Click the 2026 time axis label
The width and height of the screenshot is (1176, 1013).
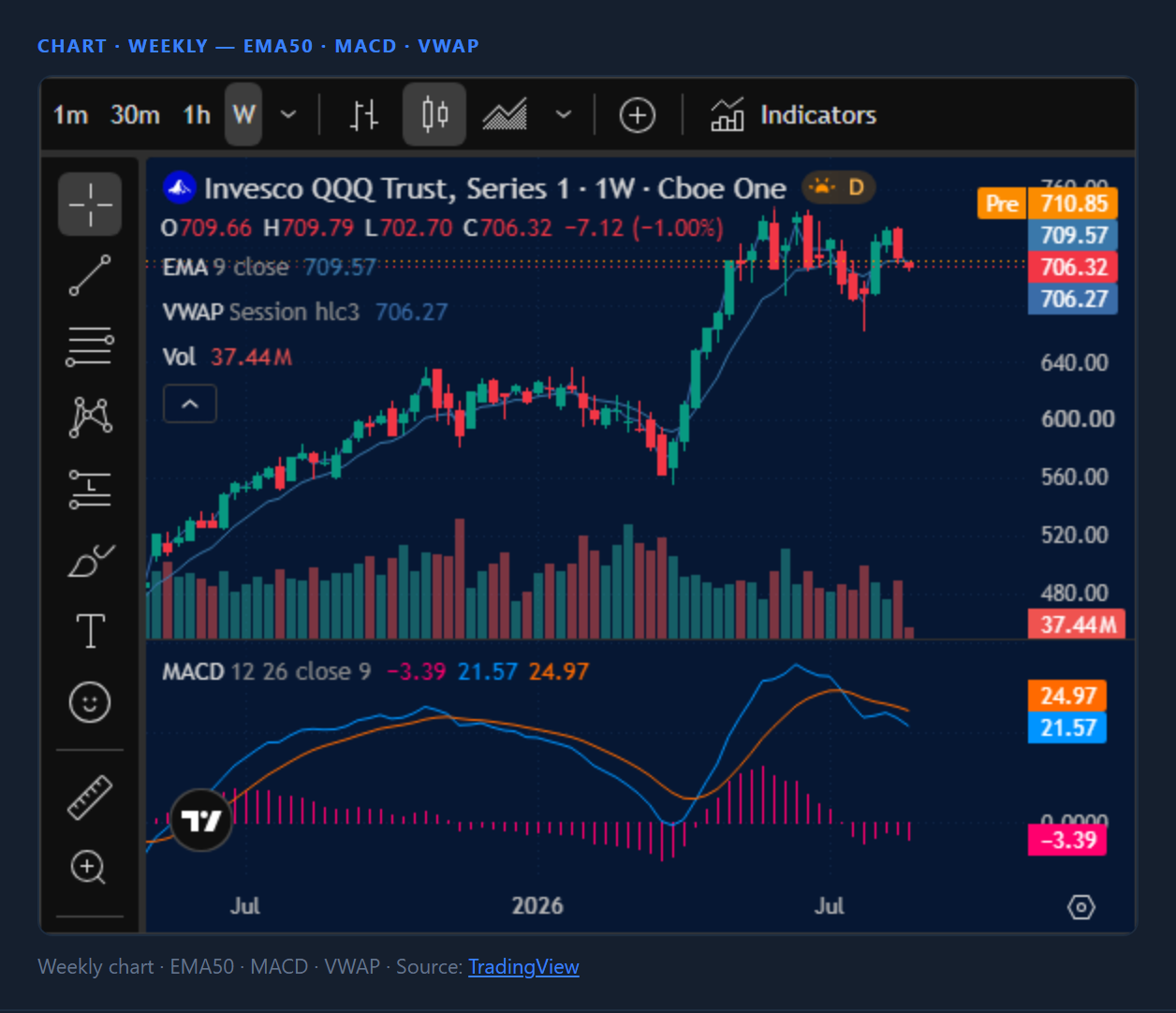pos(537,905)
